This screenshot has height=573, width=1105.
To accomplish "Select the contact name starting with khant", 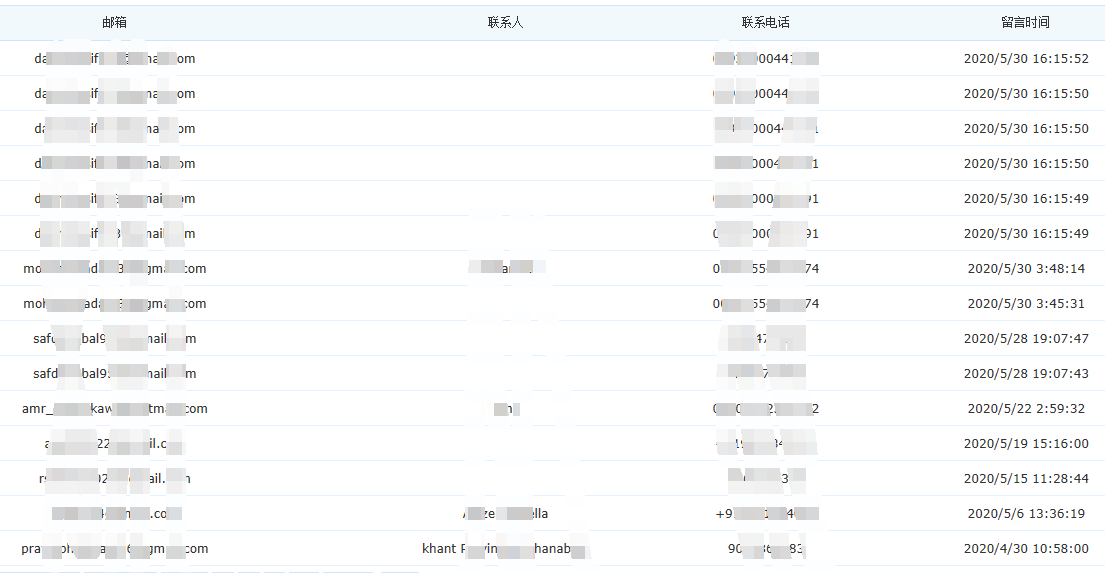I will pyautogui.click(x=505, y=549).
